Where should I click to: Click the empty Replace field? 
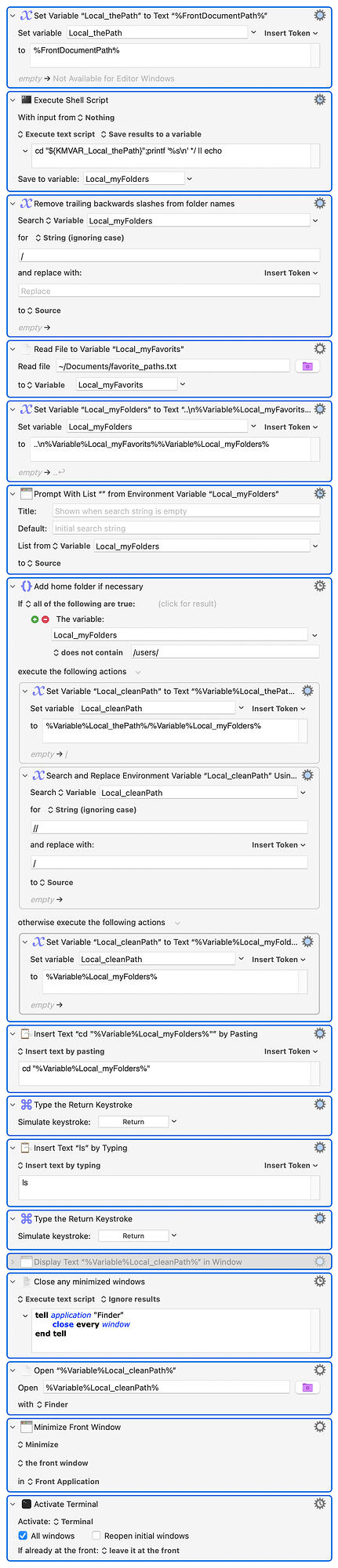click(x=169, y=291)
